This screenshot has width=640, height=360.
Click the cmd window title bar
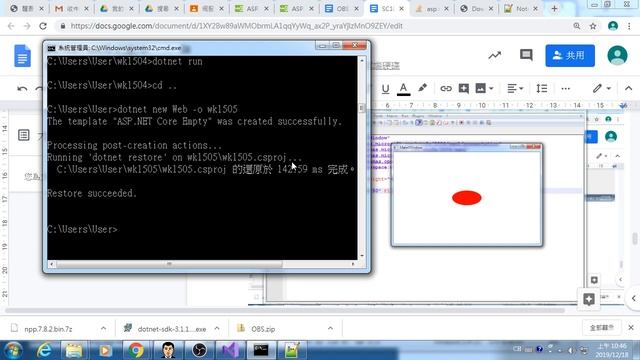180,48
